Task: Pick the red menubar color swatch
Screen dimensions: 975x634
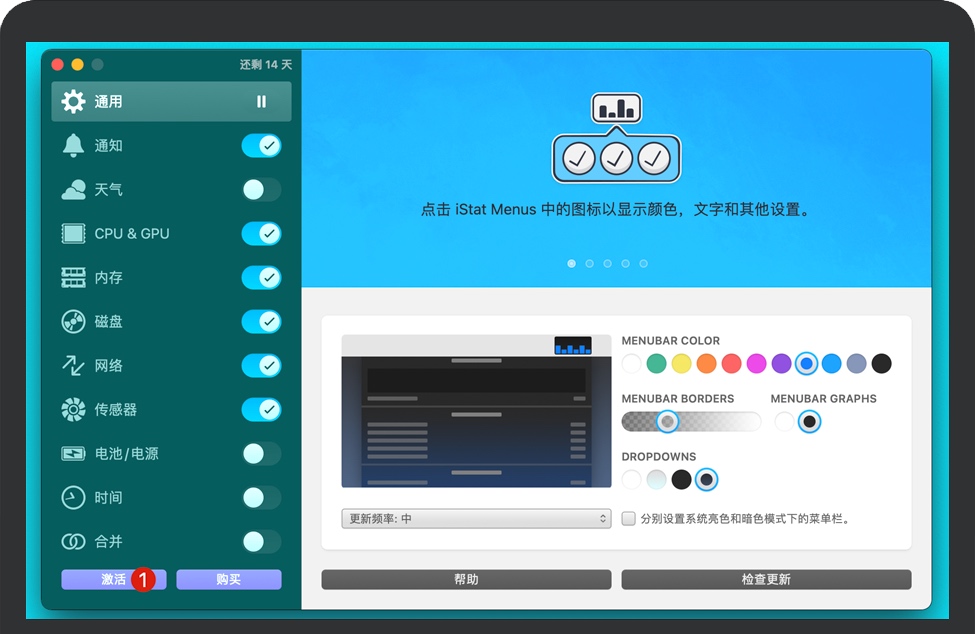Action: (x=731, y=364)
